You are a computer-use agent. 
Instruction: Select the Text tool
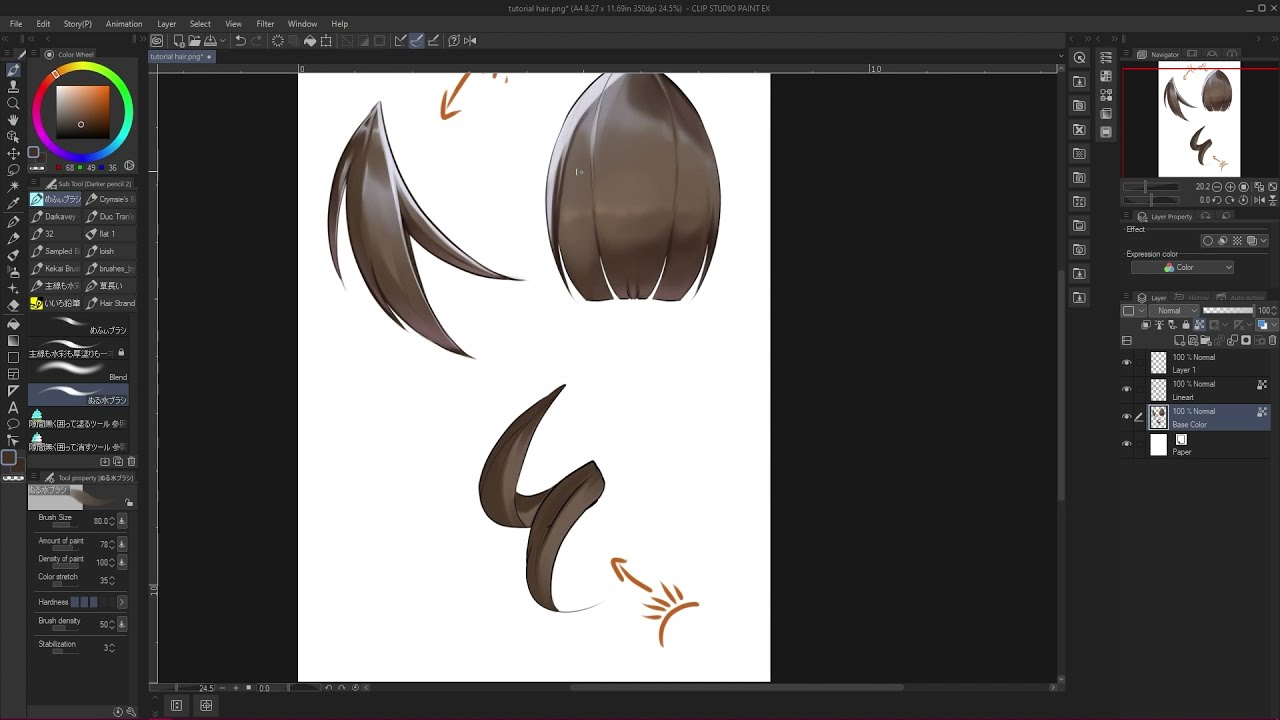point(13,407)
